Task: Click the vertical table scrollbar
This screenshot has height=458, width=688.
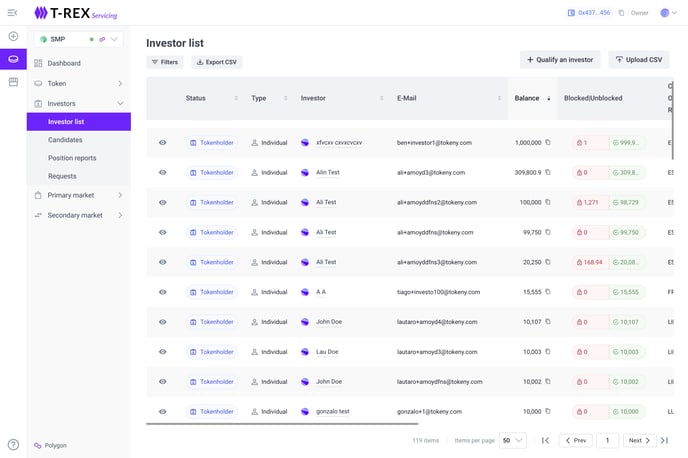Action: coord(672,120)
